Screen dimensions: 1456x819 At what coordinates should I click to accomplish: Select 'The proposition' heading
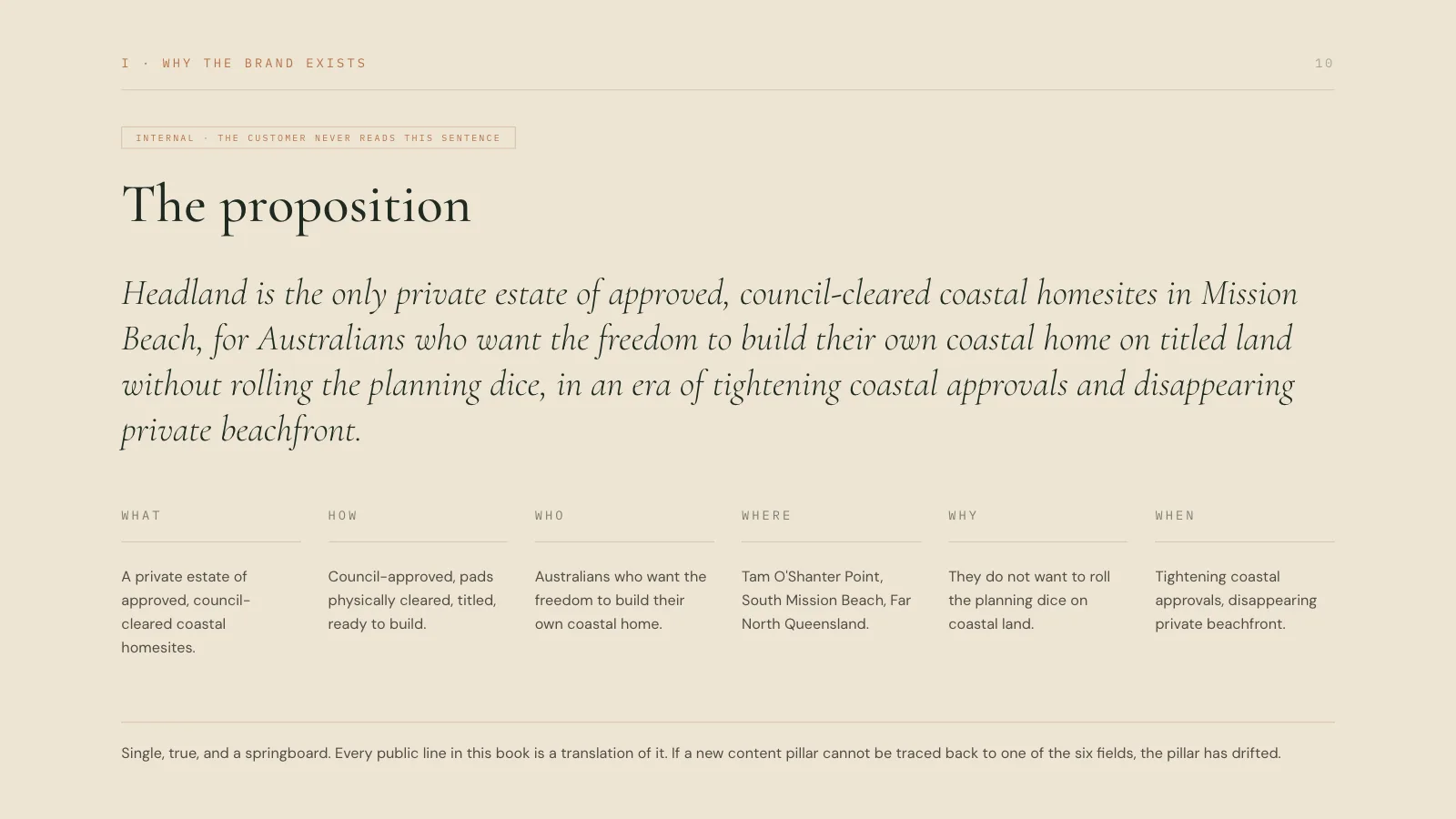[297, 206]
